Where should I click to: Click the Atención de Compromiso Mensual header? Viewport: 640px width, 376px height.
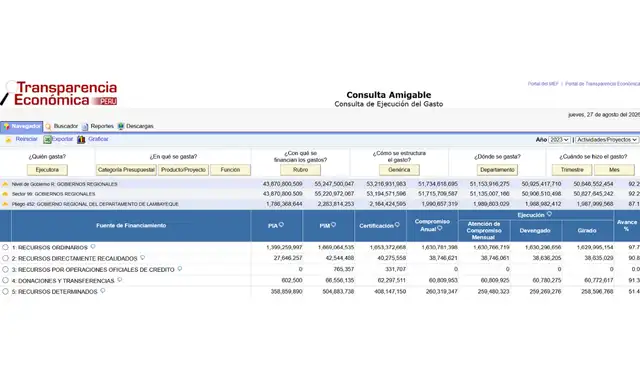pos(484,231)
